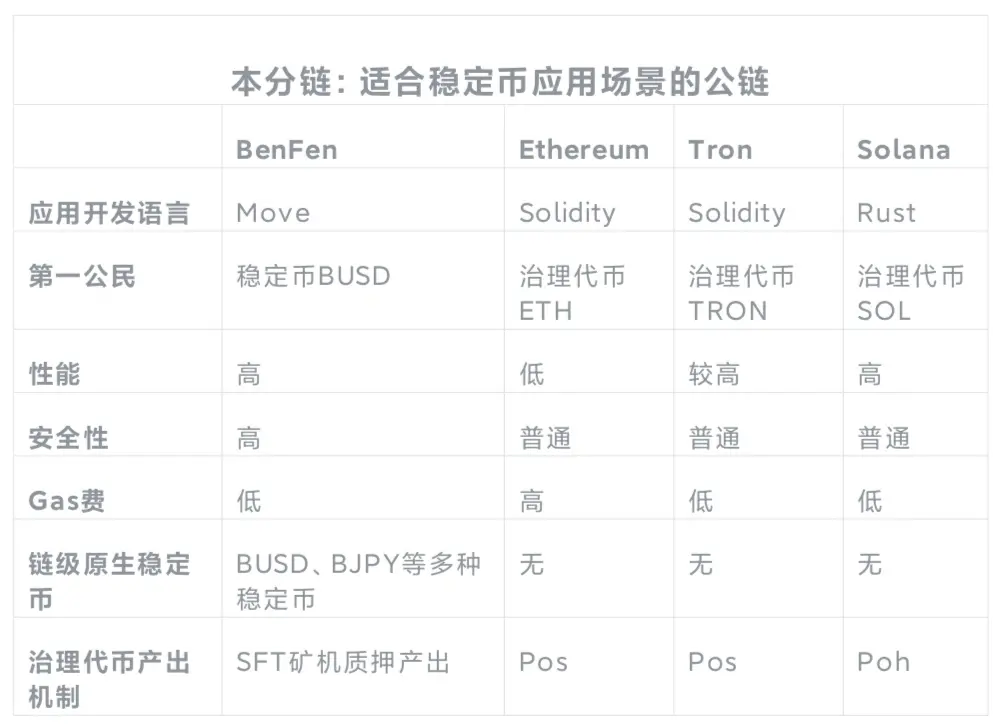Click the 稳定币BUSD cell
The width and height of the screenshot is (1000, 728).
(313, 276)
